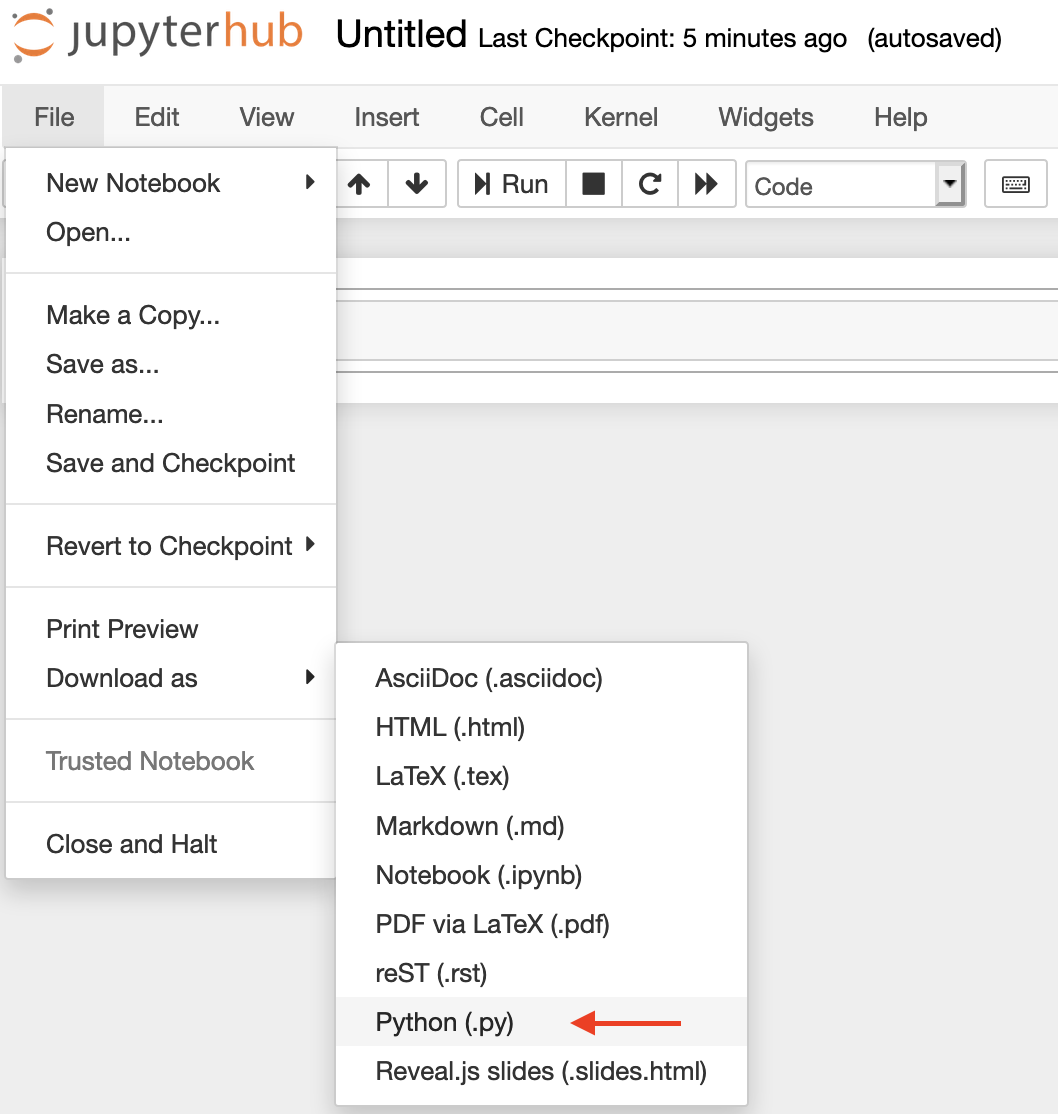Screen dimensions: 1058x1114
Task: Click the move cell up arrow icon
Action: click(360, 184)
